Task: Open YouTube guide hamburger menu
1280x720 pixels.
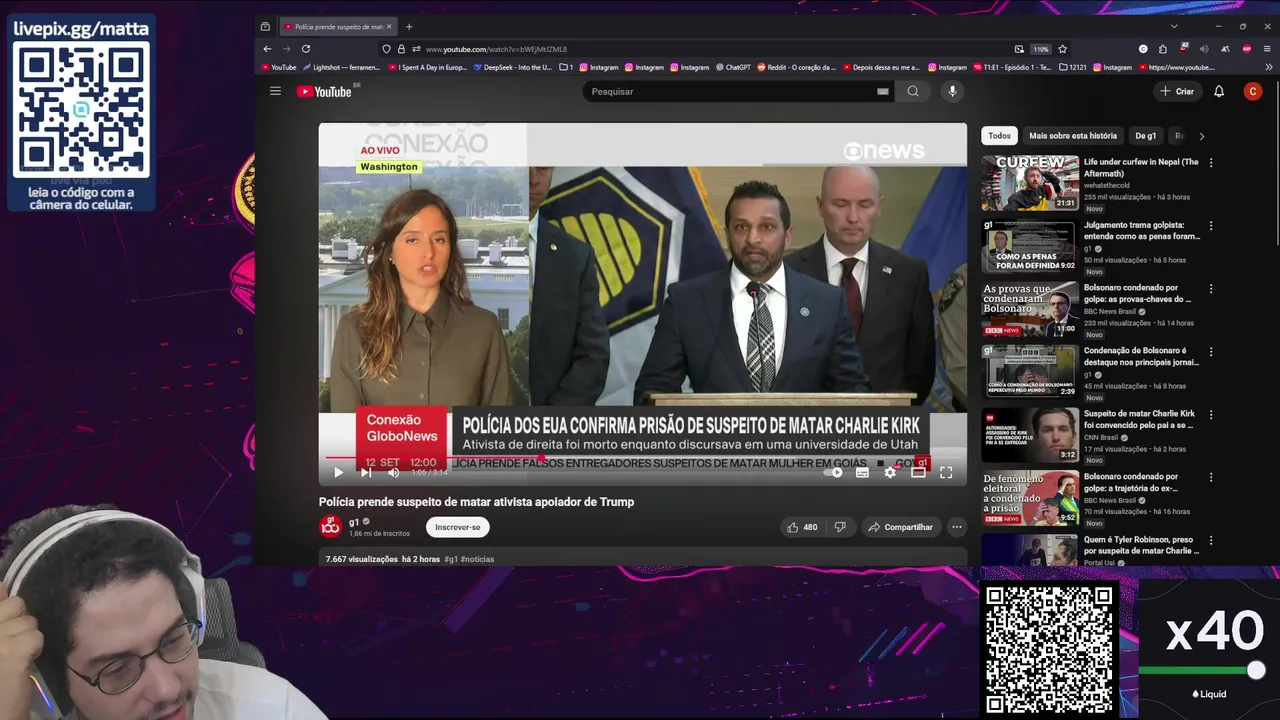Action: (275, 91)
